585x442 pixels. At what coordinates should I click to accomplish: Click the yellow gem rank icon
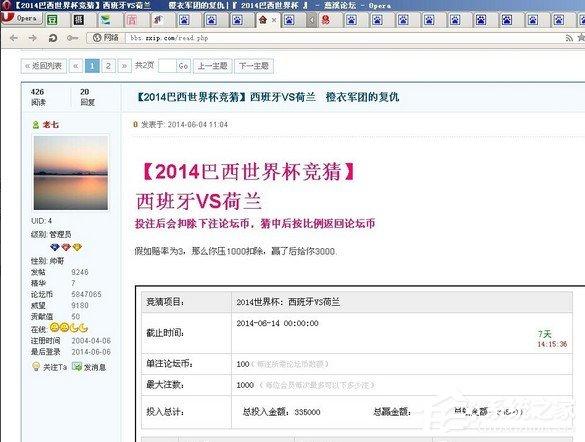coord(77,247)
